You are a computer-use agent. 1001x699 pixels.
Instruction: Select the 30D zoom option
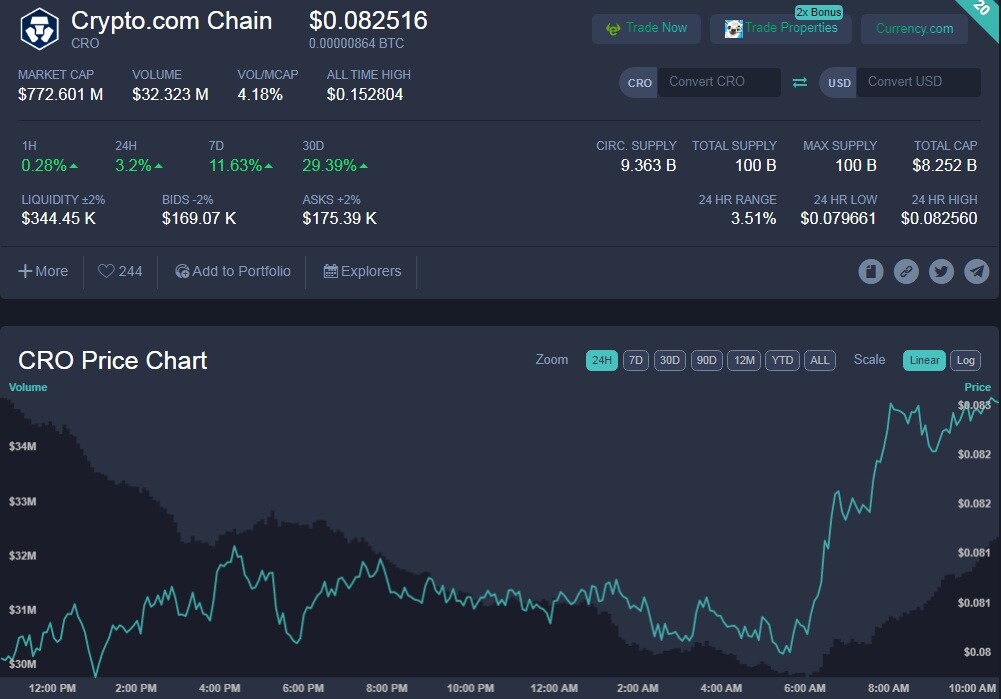[x=670, y=360]
